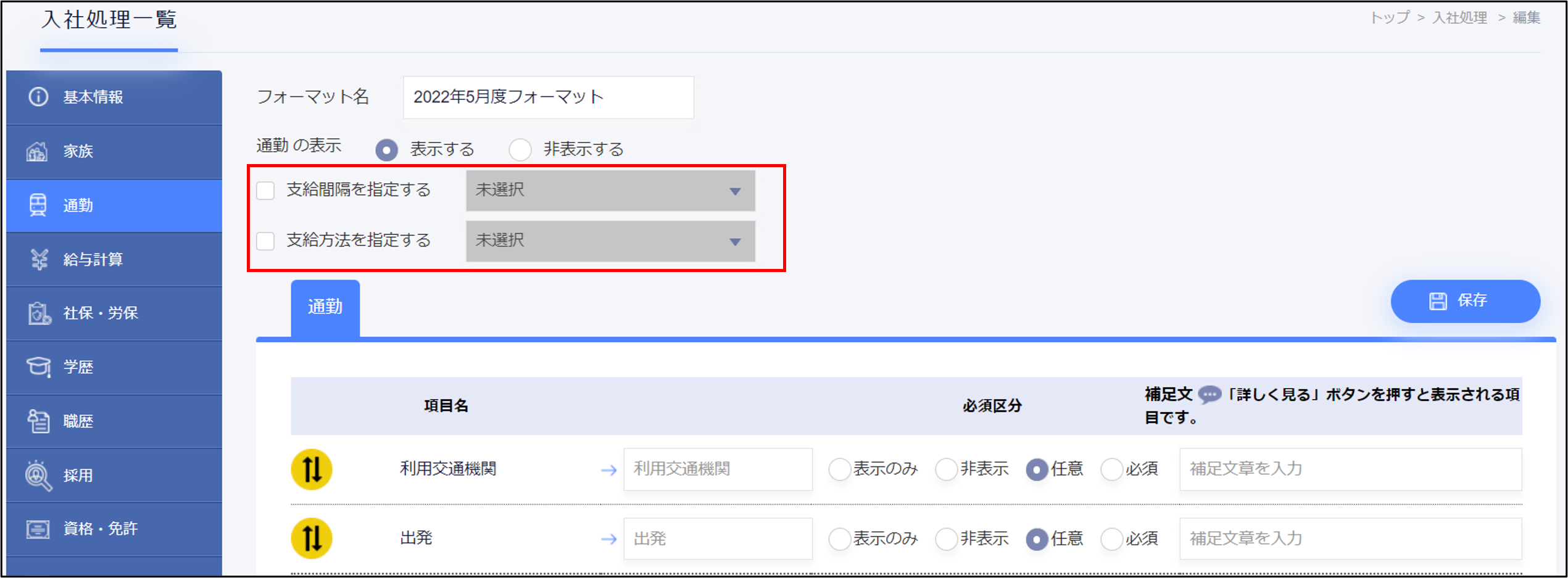Screen dimensions: 1568x578
Task: Click the reorder arrows icon for 利用交通機関
Action: (312, 469)
